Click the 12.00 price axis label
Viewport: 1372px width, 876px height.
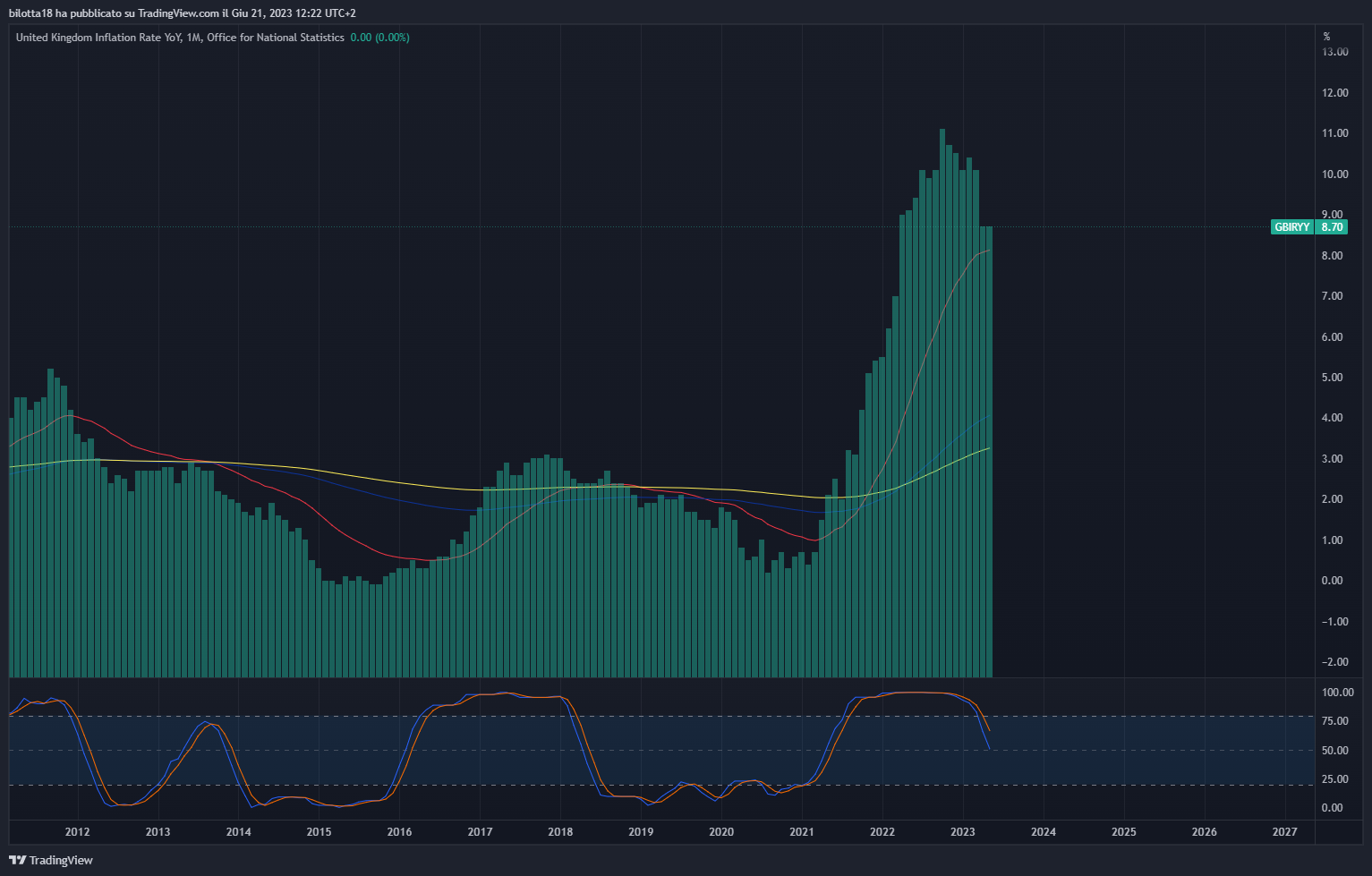tap(1335, 93)
